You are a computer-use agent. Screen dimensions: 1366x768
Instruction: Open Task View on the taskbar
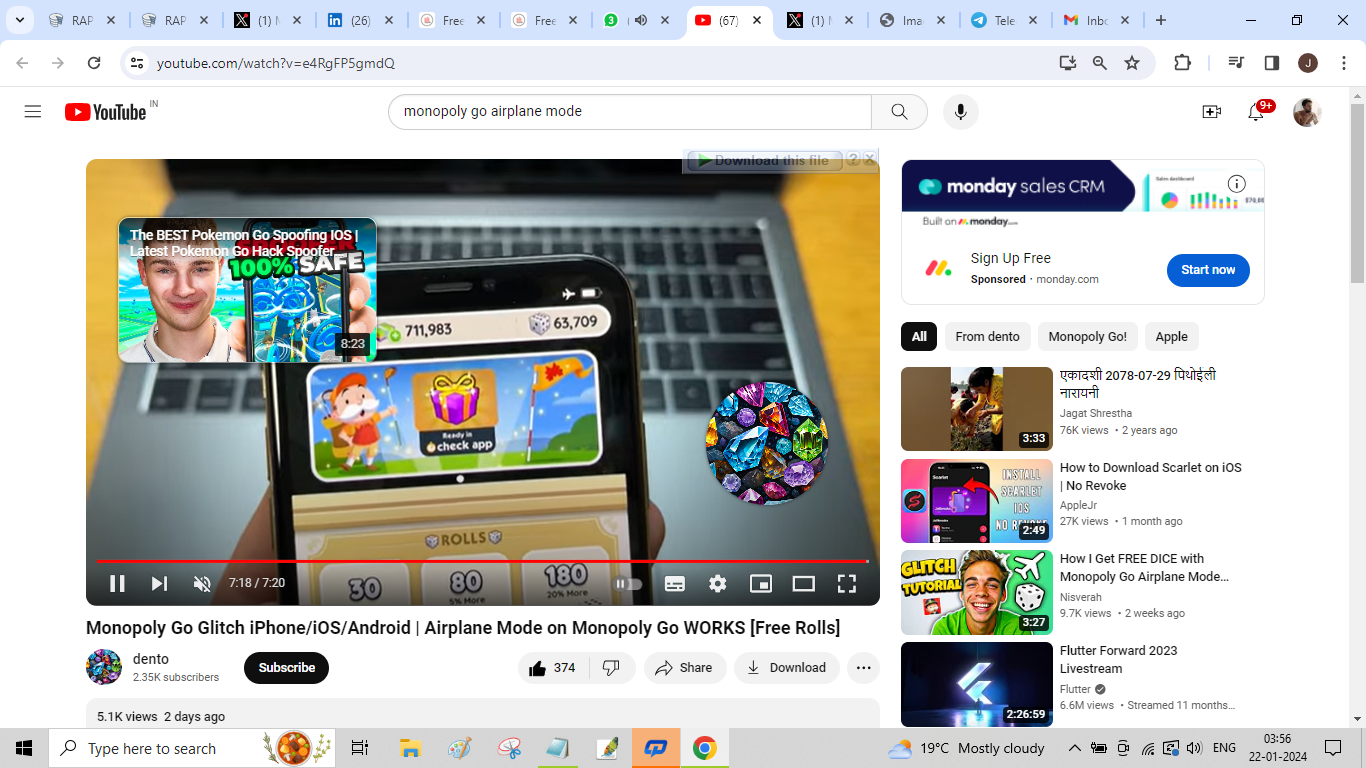pos(360,748)
